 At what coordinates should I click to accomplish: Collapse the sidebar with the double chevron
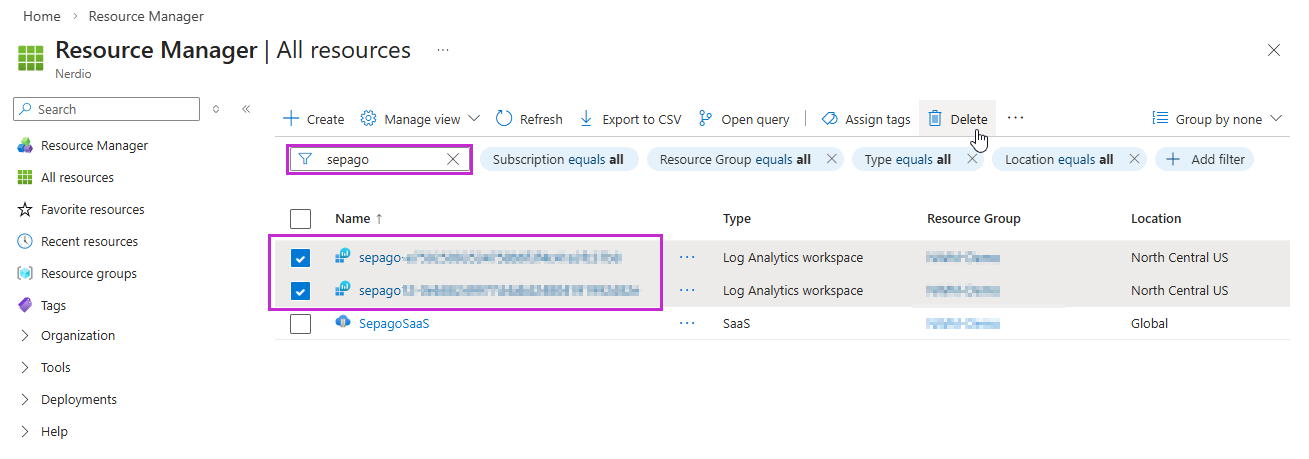tap(247, 109)
